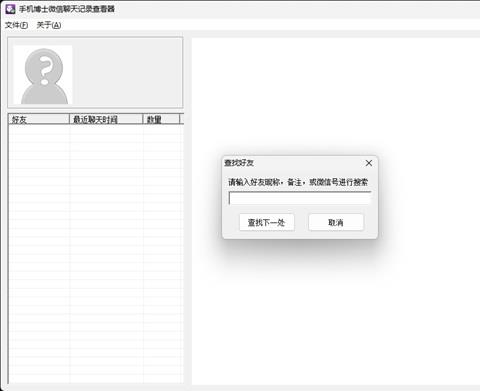Image resolution: width=480 pixels, height=391 pixels.
Task: Open the 文件(F) menu
Action: [16, 25]
